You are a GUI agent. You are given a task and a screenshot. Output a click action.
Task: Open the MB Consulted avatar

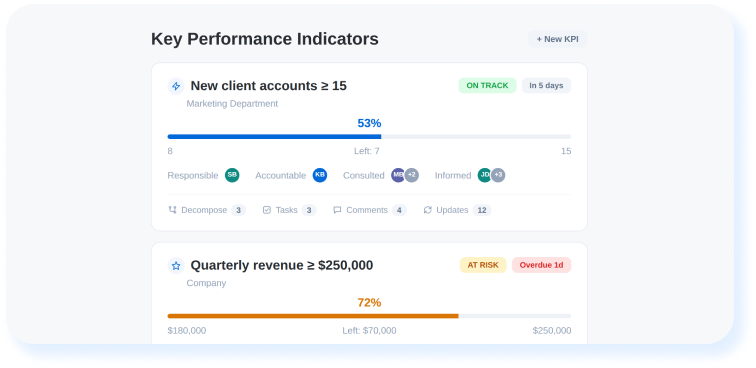click(398, 175)
